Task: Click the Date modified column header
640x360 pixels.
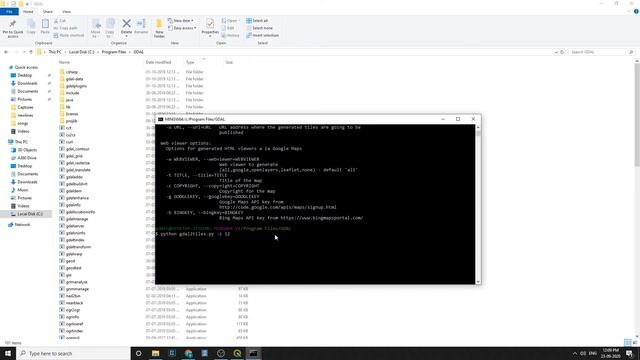Action: 158,62
